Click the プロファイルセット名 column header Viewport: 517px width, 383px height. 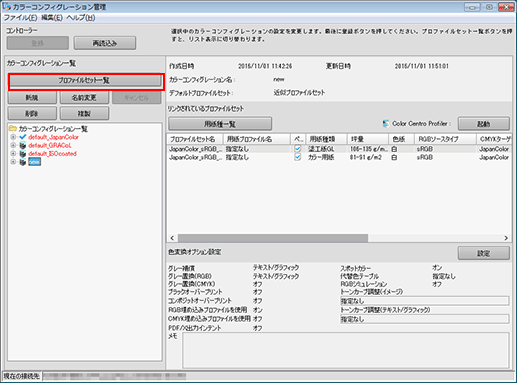point(195,139)
